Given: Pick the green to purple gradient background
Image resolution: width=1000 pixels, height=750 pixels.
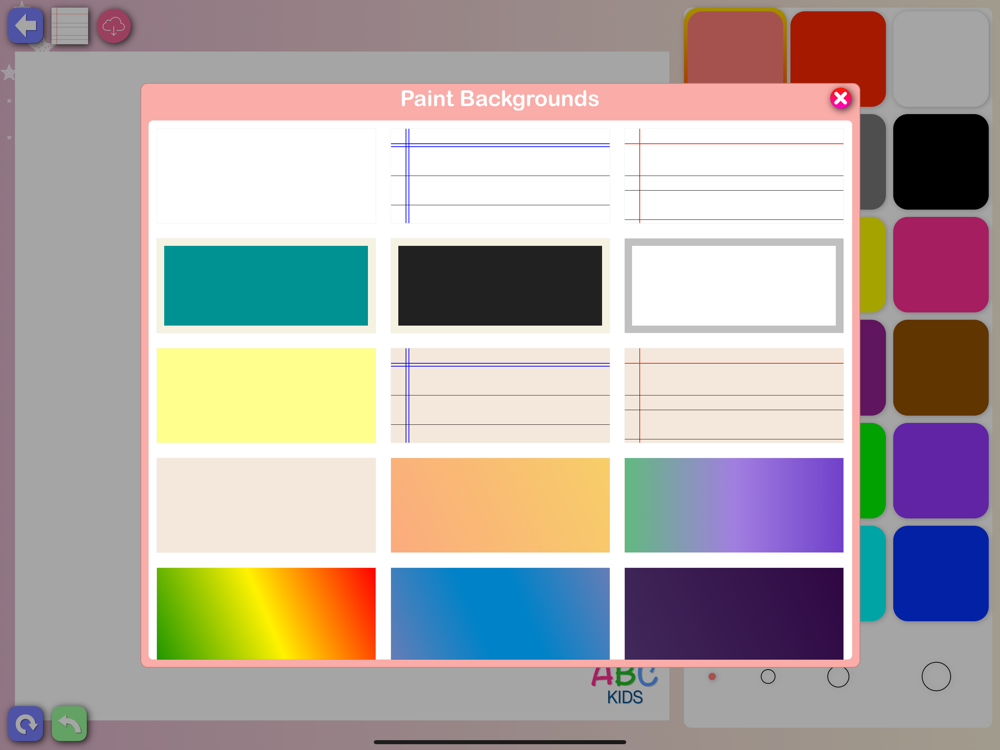Looking at the screenshot, I should pyautogui.click(x=733, y=504).
